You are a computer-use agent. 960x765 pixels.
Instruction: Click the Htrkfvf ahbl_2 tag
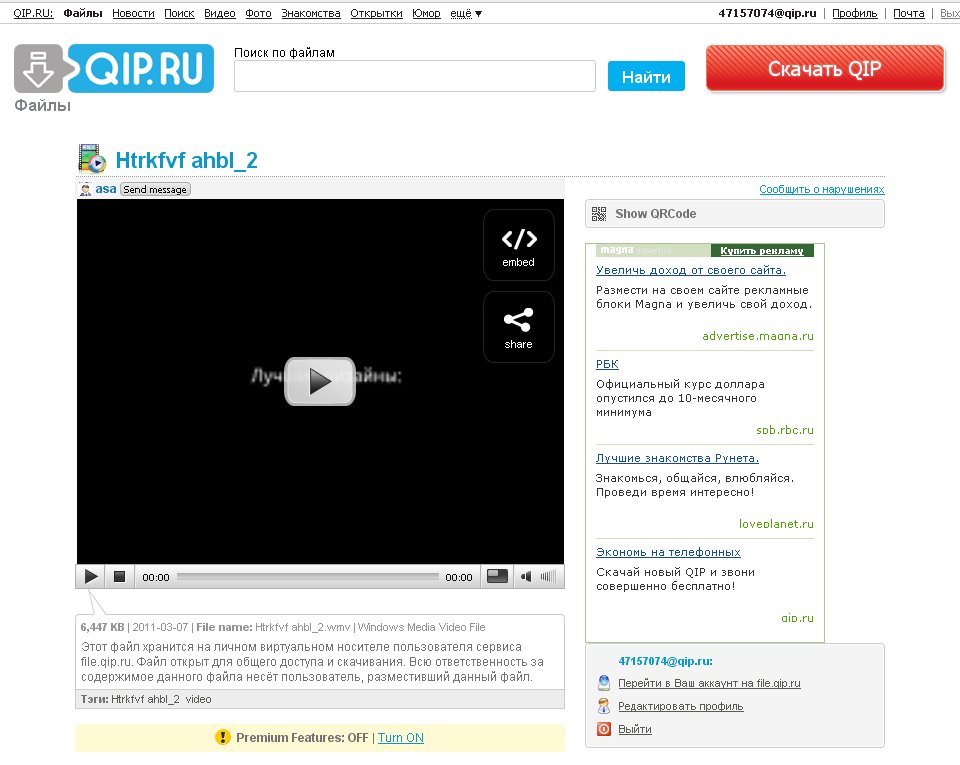(145, 699)
